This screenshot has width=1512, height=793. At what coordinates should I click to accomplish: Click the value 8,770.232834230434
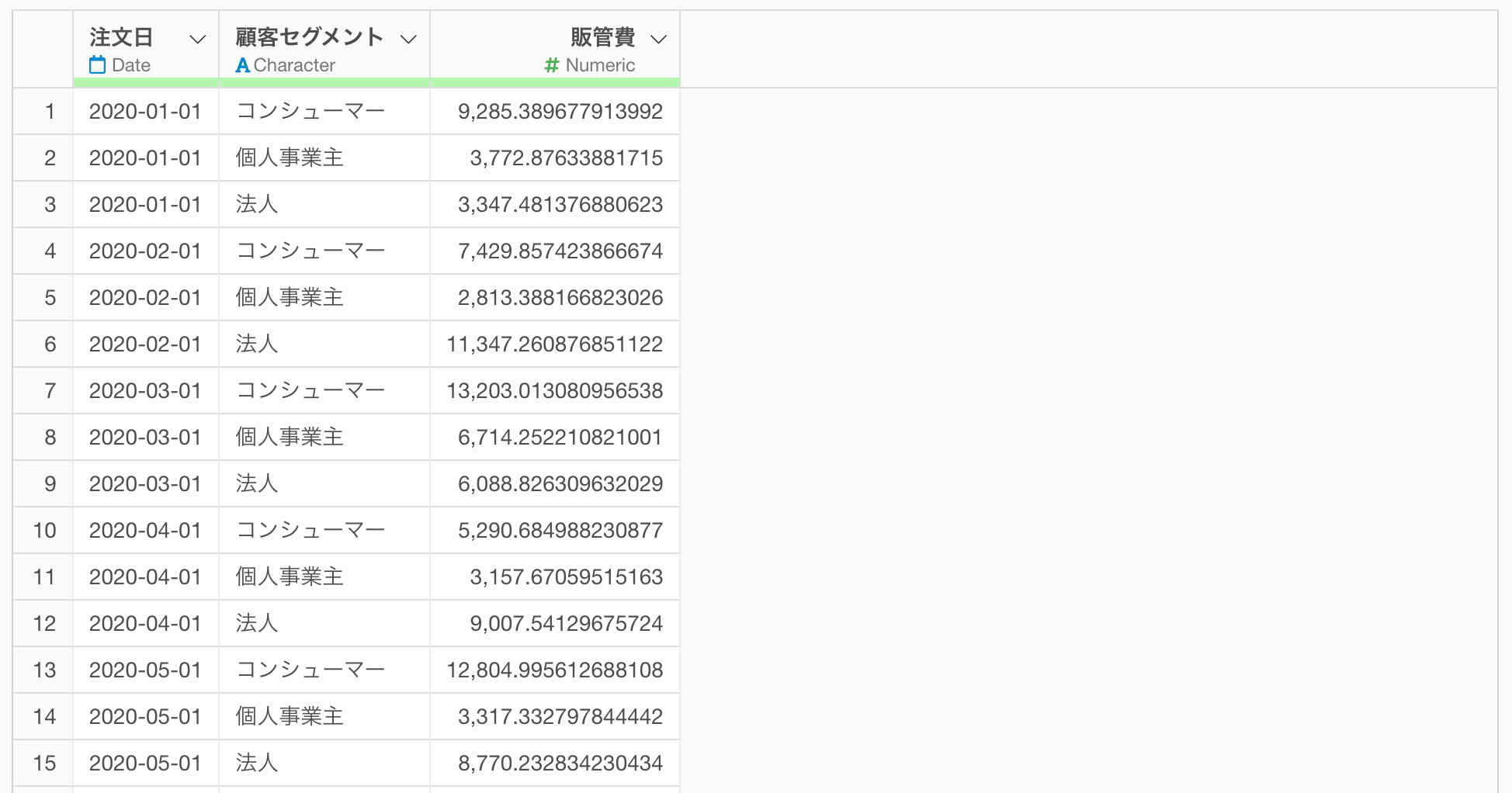[560, 764]
